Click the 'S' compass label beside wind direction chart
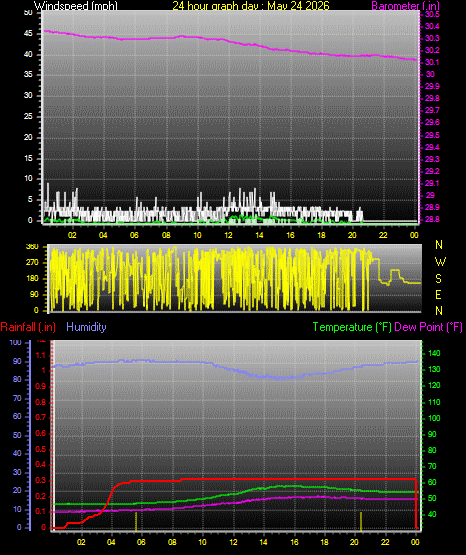The image size is (466, 555). pos(438,279)
